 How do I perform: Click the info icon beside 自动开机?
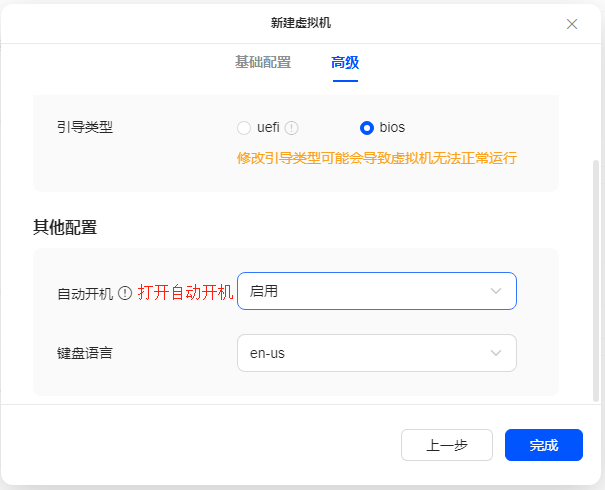click(x=125, y=293)
